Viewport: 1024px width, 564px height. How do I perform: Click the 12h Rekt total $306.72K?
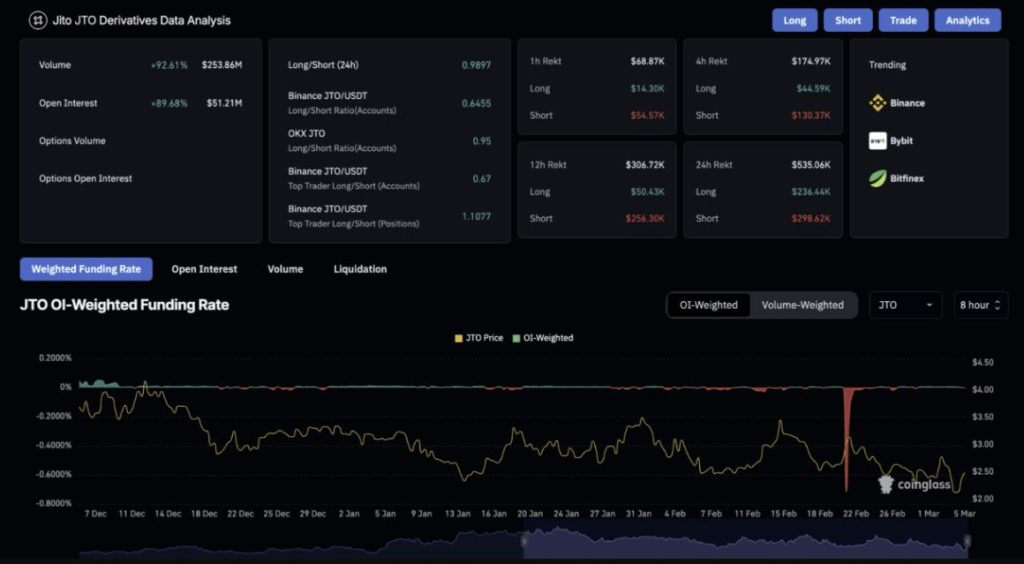pos(645,164)
